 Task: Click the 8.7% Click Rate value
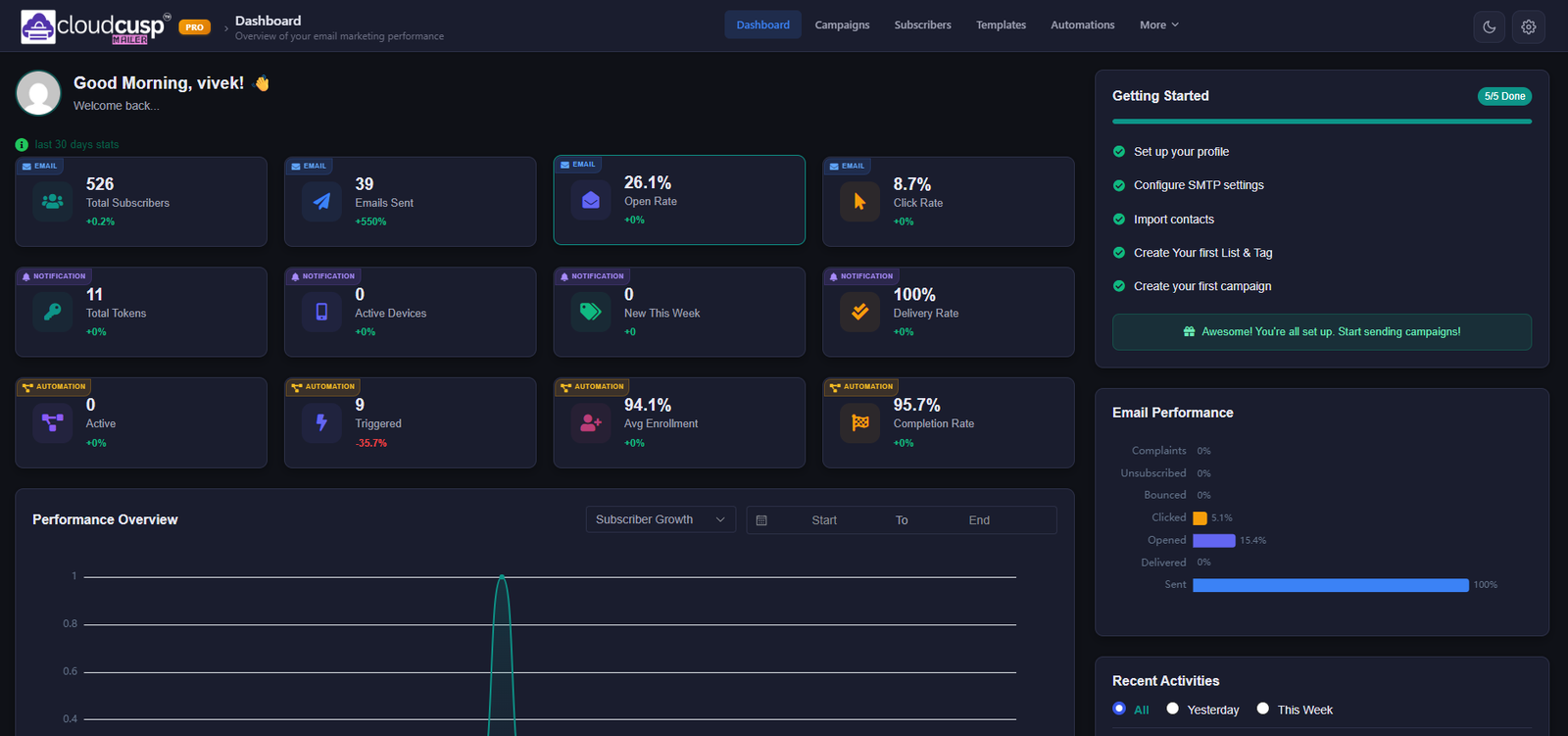(912, 184)
